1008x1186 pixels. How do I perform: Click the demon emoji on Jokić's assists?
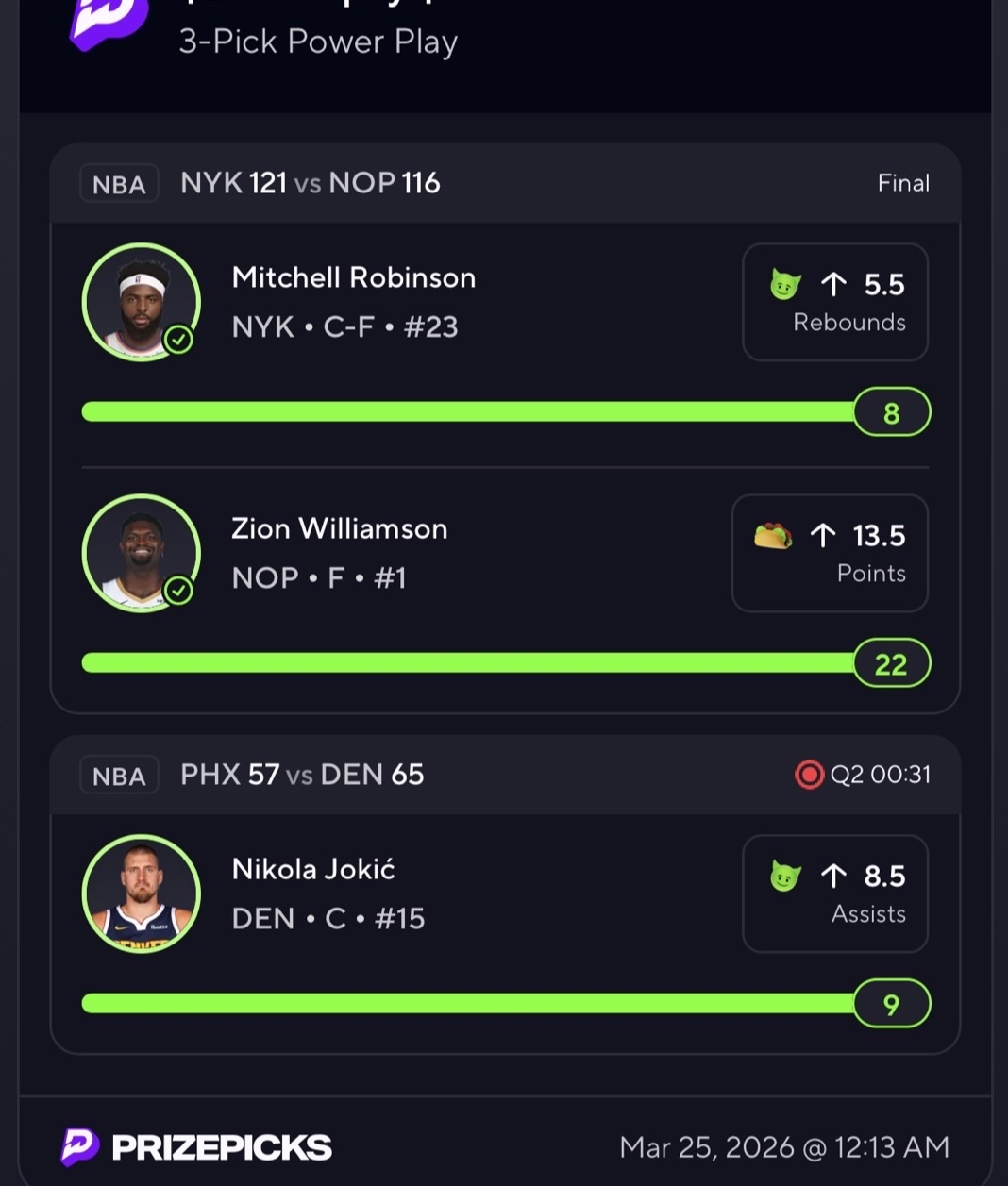(x=785, y=876)
